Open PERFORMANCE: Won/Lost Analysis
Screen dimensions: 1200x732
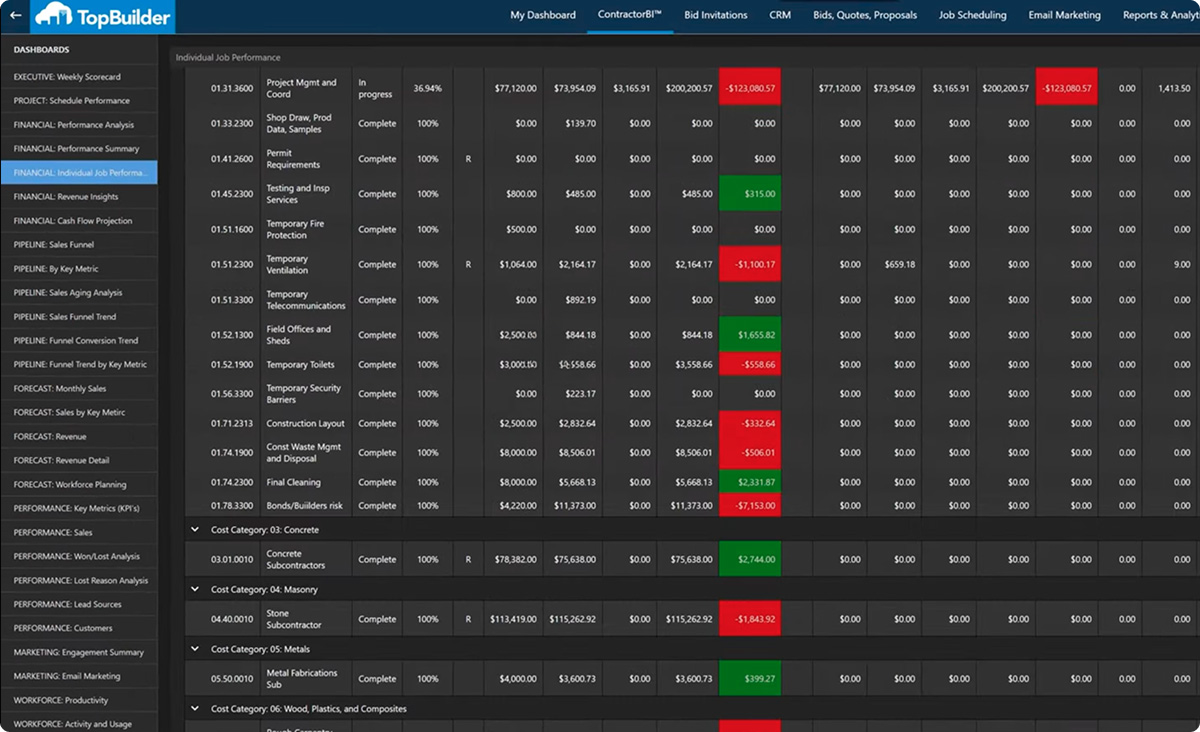click(x=79, y=557)
